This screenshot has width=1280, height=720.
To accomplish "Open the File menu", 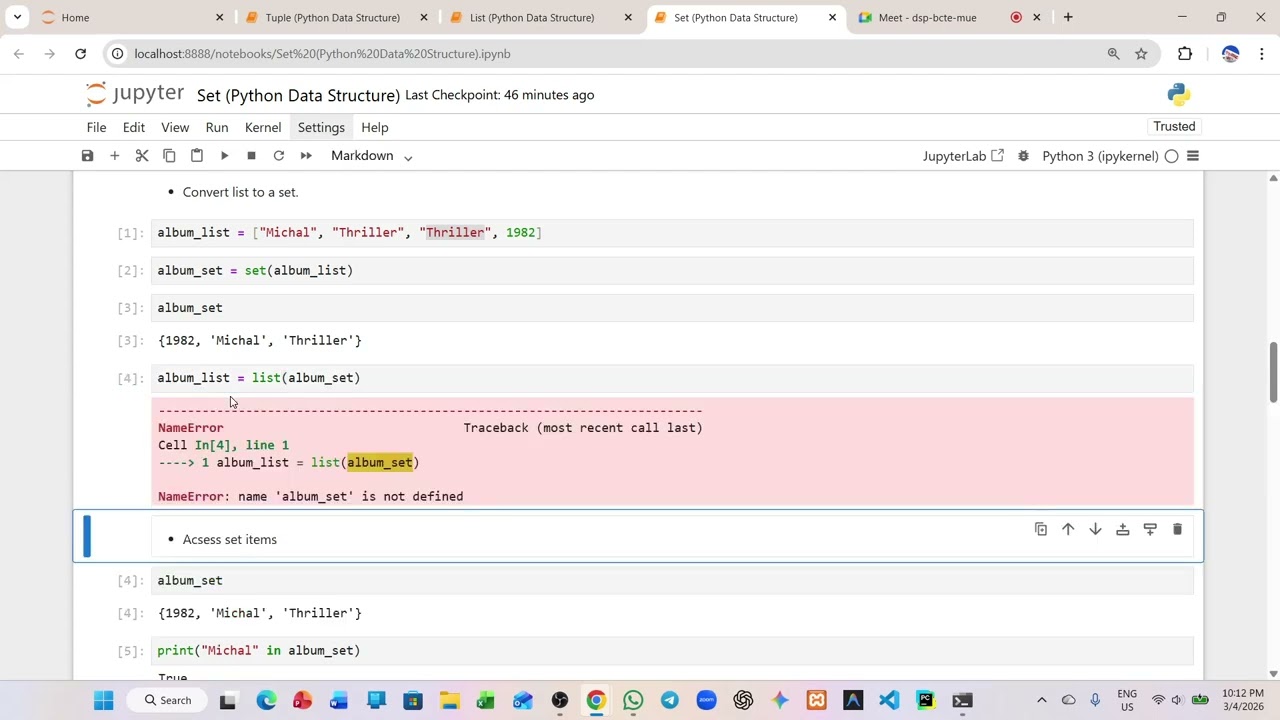I will 96,127.
